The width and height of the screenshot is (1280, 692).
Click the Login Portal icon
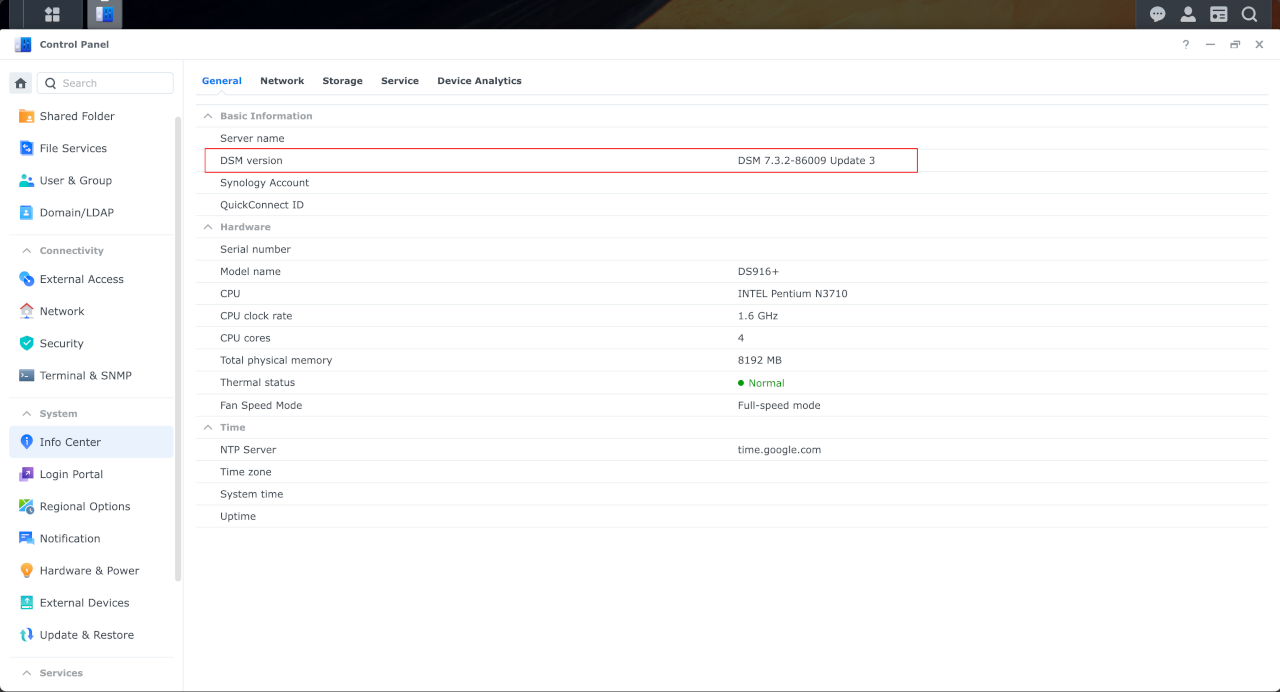27,474
